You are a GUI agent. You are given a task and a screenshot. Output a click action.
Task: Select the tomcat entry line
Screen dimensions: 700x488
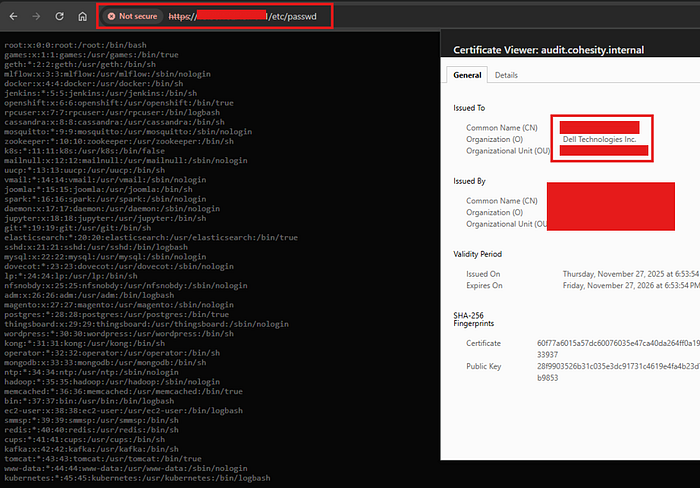point(103,459)
